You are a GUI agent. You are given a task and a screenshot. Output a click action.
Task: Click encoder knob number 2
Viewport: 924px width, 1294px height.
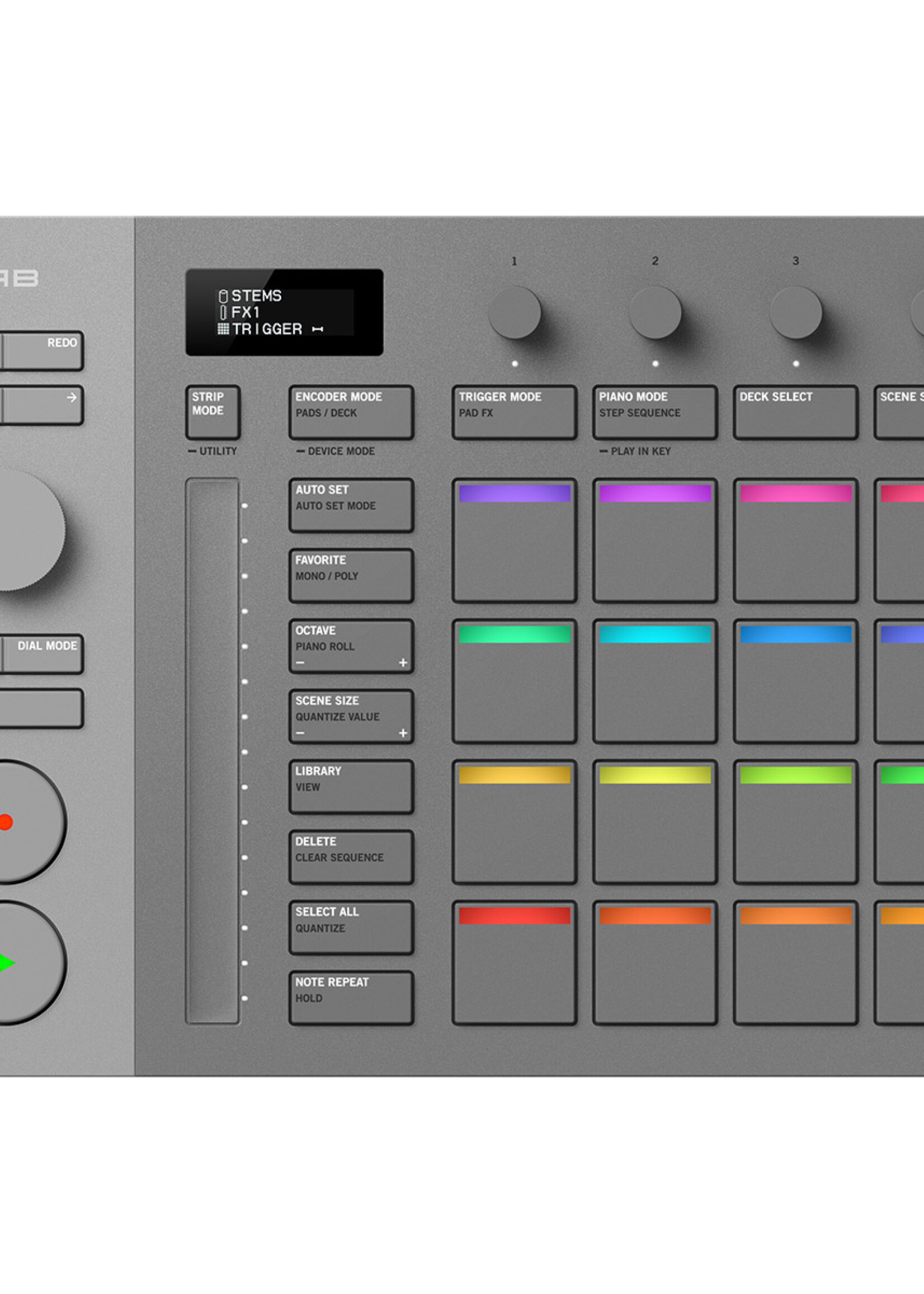[x=655, y=312]
